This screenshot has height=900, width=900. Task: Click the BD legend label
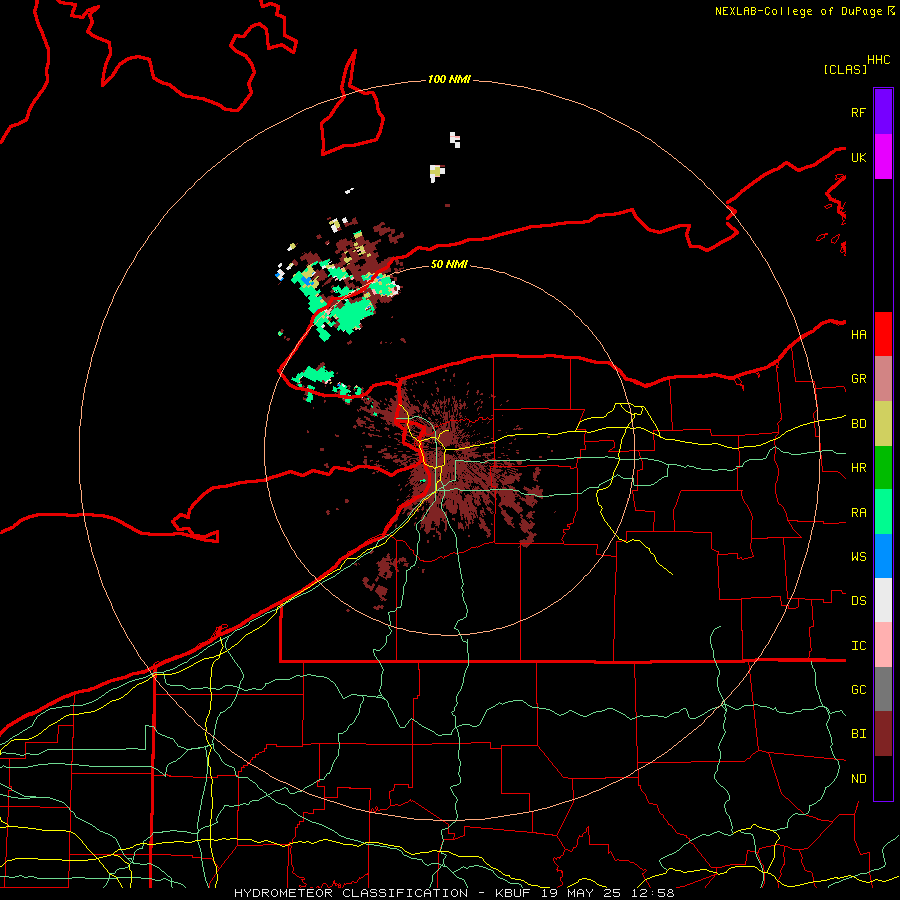(859, 424)
